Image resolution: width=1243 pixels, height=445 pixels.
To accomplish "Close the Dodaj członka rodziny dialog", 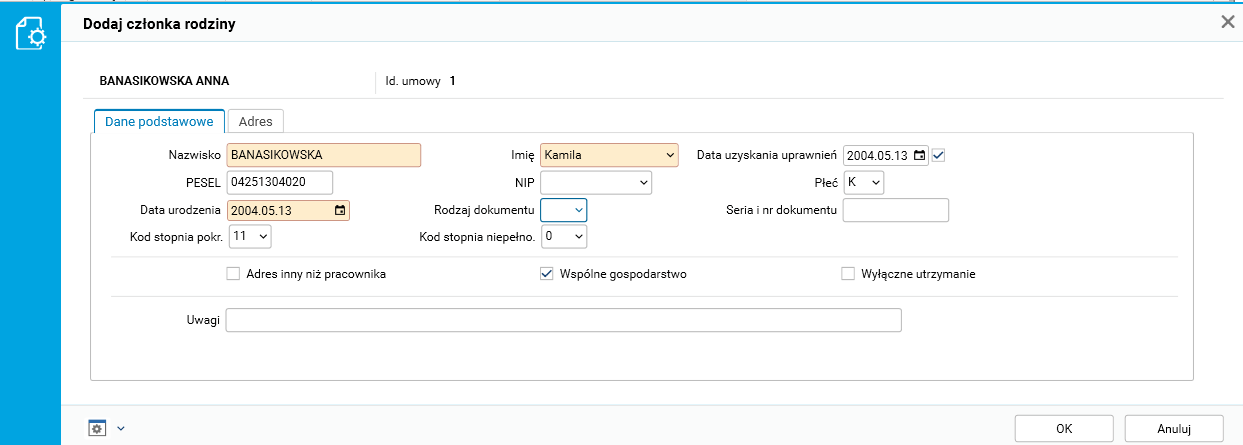I will pos(1227,21).
